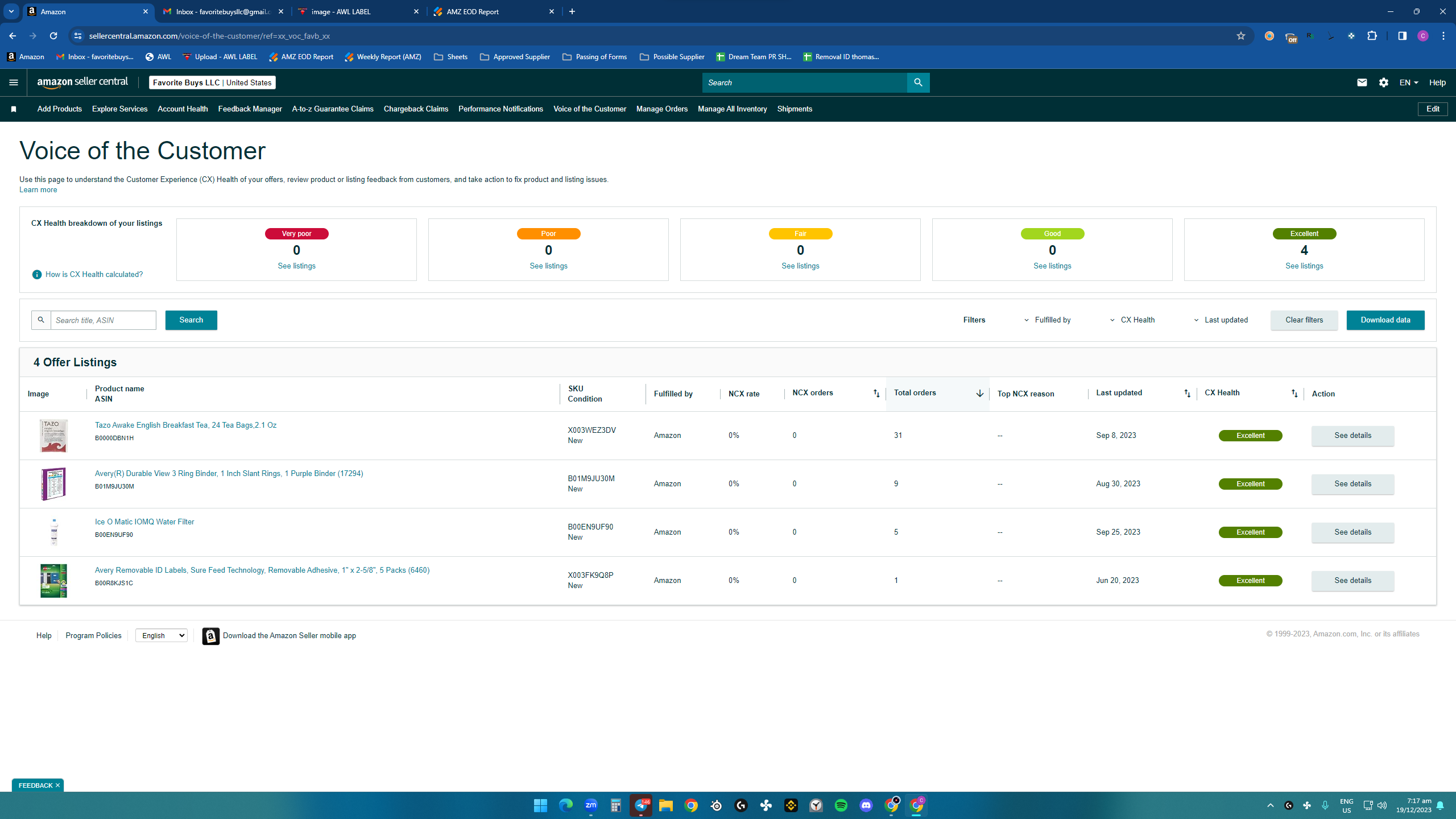
Task: Open Chrome profile avatar
Action: pyautogui.click(x=1423, y=36)
